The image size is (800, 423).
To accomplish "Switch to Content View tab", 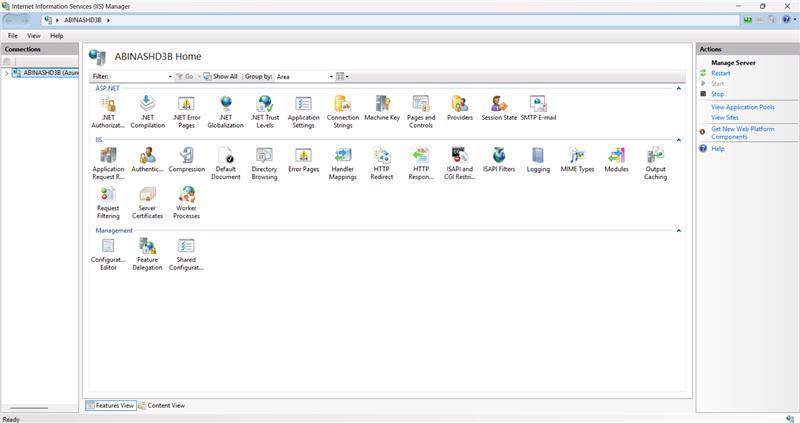I will (x=162, y=405).
